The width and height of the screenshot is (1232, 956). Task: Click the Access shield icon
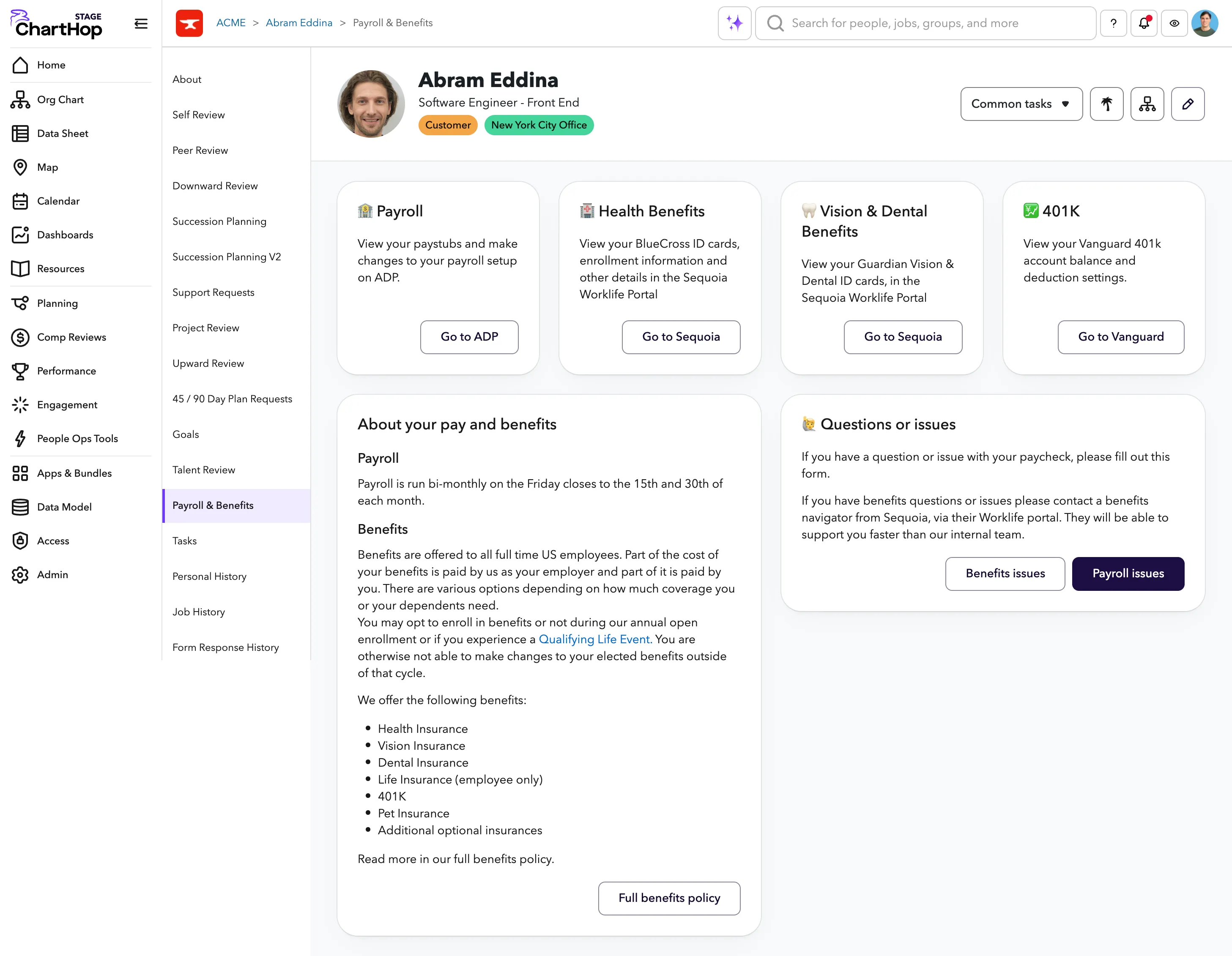20,541
